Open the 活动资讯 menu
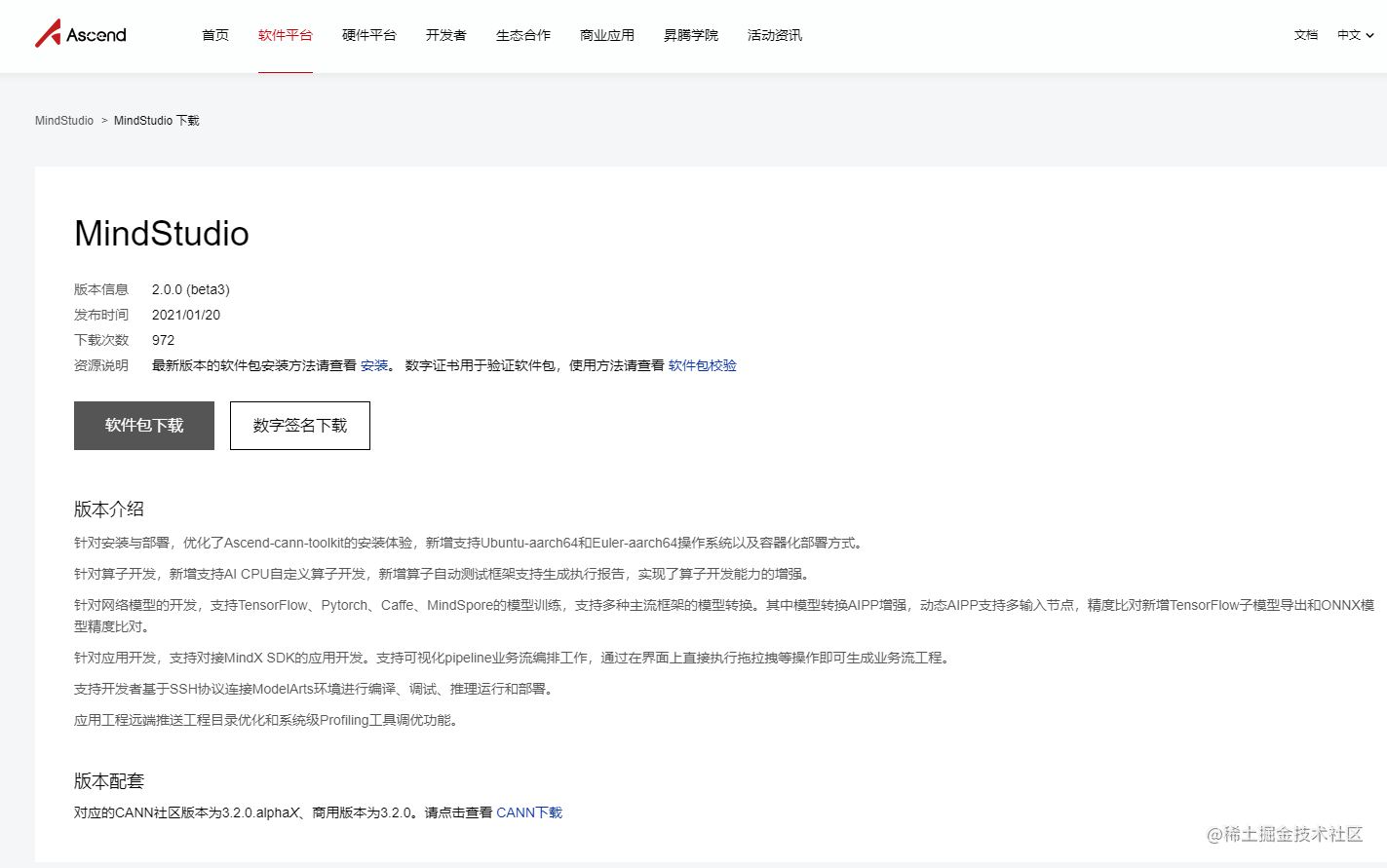 tap(775, 35)
